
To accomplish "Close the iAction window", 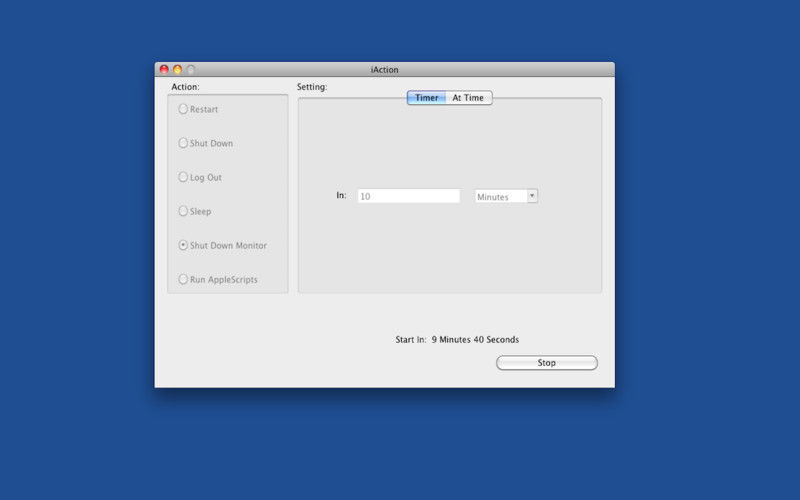I will 164,69.
